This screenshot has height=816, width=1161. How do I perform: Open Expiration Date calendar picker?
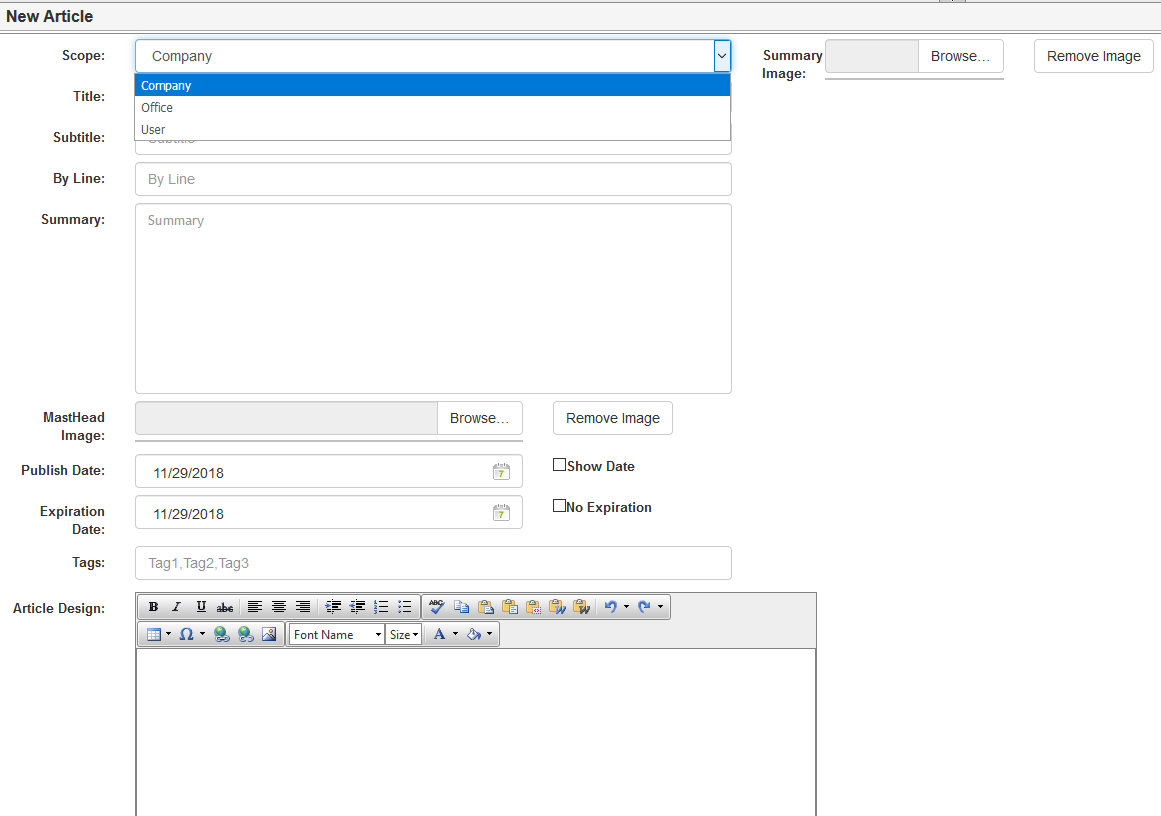pos(501,512)
